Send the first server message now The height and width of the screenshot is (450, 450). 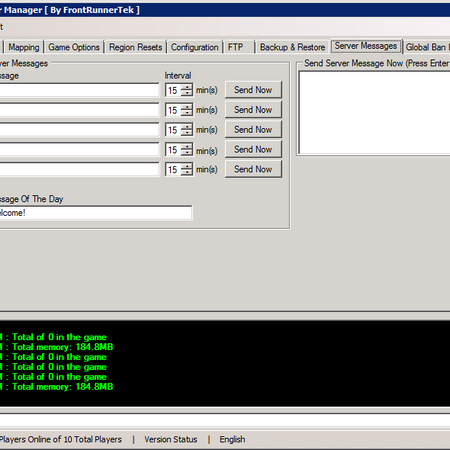point(253,90)
